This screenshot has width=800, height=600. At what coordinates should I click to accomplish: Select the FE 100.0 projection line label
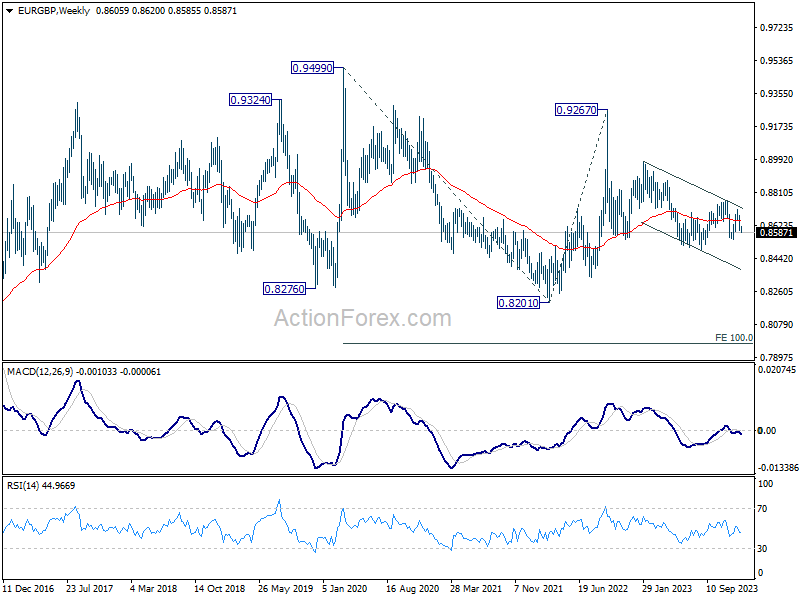734,338
